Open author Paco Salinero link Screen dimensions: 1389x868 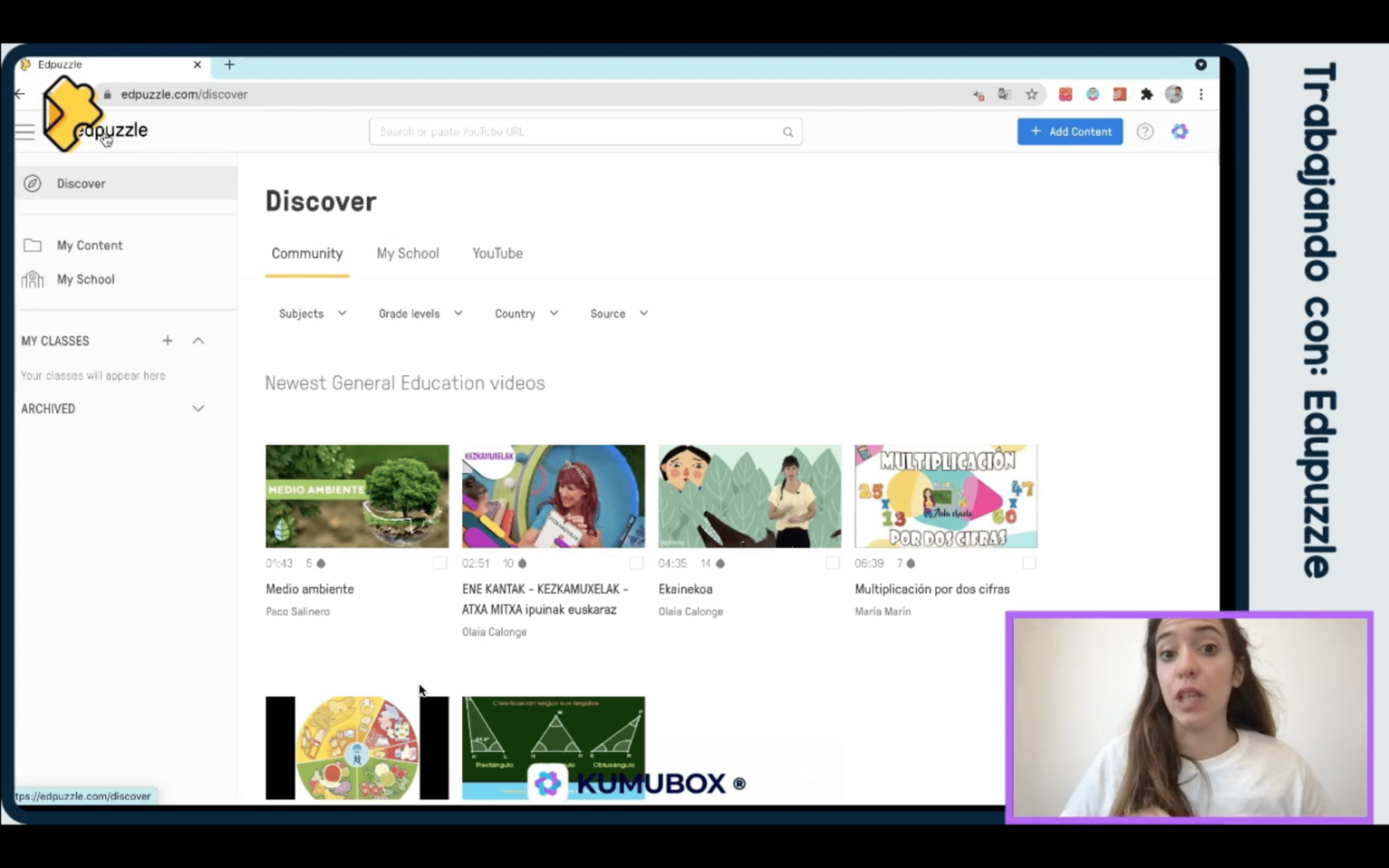(x=298, y=612)
